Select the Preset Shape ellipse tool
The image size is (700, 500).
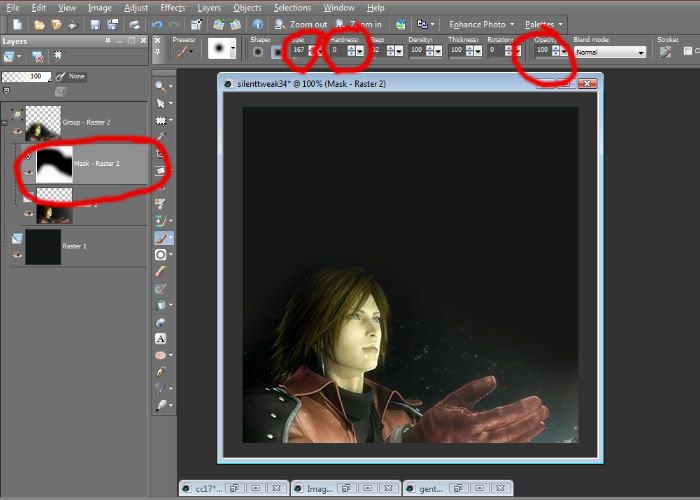coord(160,355)
